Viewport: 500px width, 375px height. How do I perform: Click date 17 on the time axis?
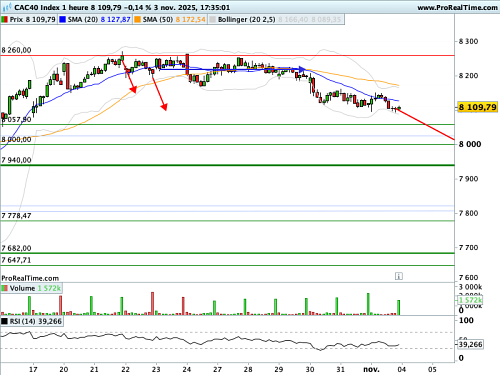pyautogui.click(x=33, y=369)
